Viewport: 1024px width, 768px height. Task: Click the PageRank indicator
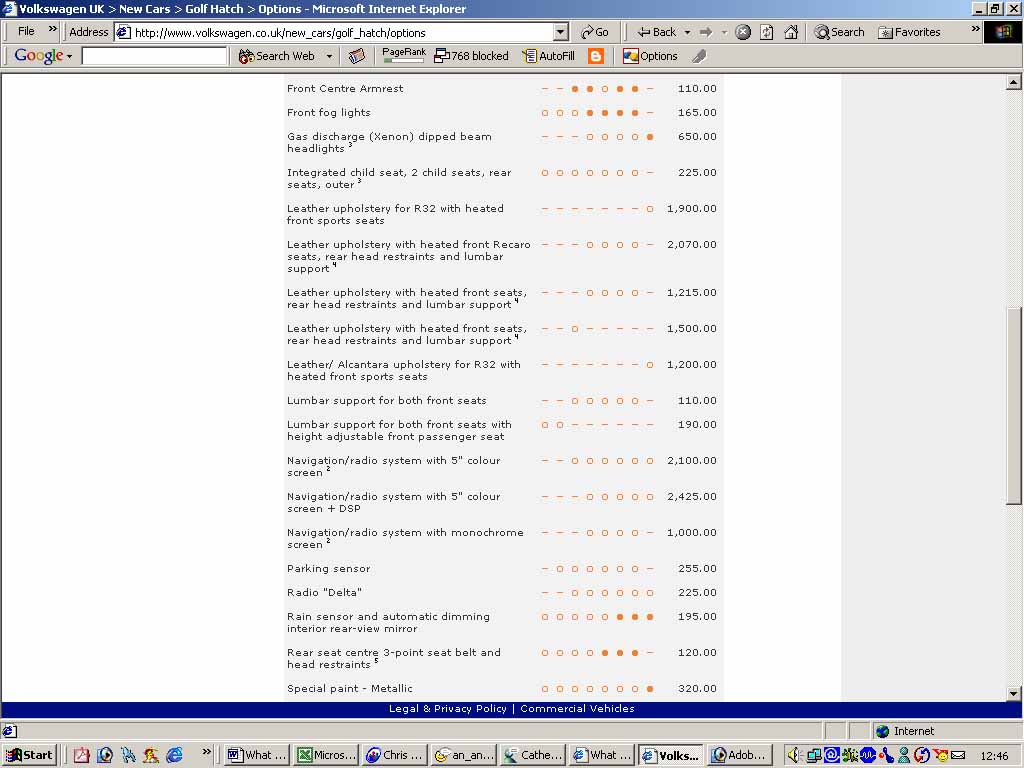pyautogui.click(x=404, y=56)
